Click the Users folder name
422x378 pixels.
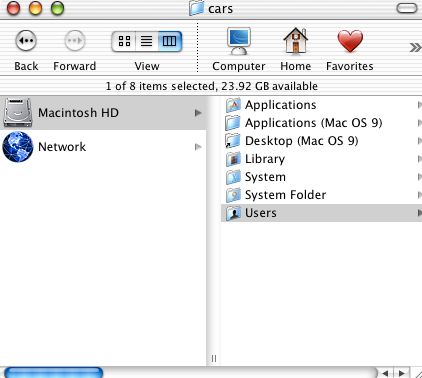[261, 213]
